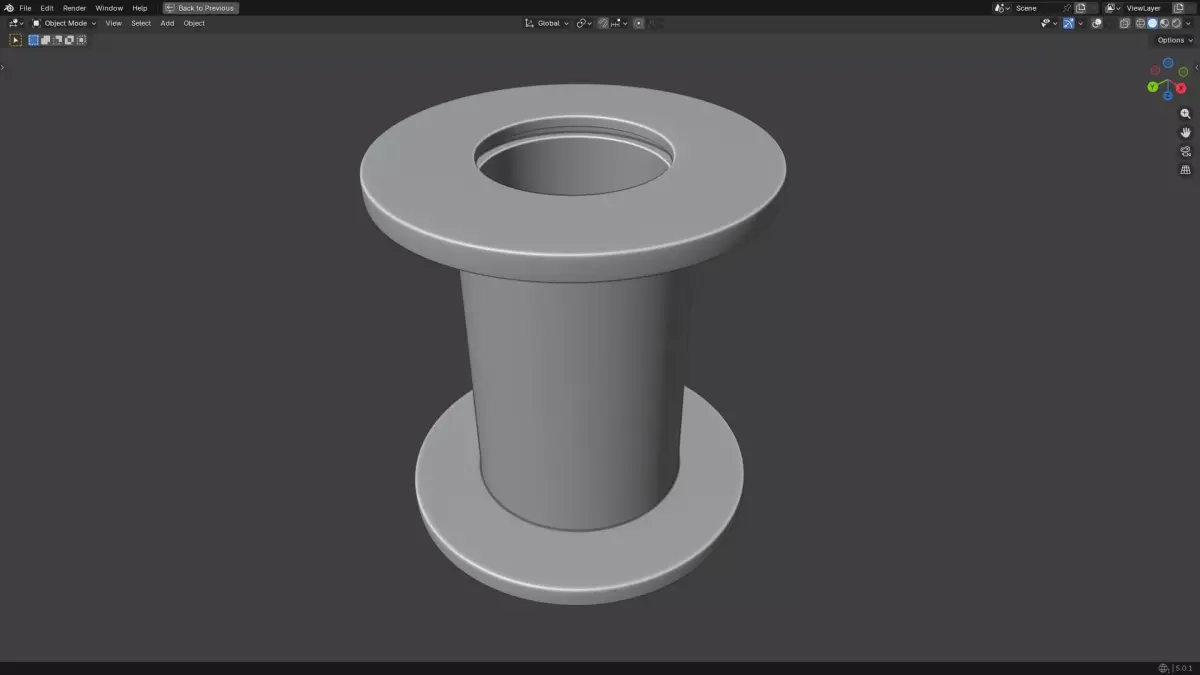This screenshot has width=1200, height=675.
Task: Open the Object Mode dropdown
Action: click(x=65, y=23)
